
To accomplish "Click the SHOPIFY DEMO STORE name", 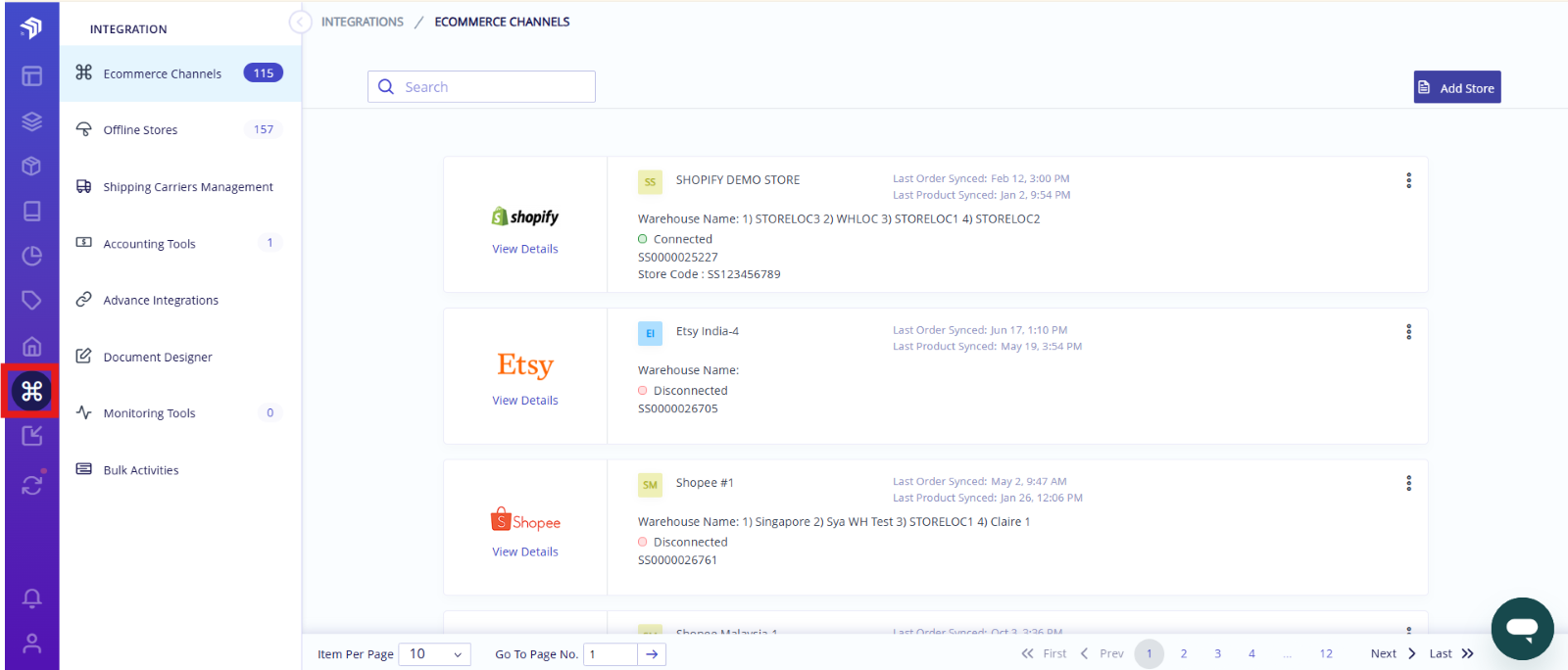I will click(x=738, y=180).
